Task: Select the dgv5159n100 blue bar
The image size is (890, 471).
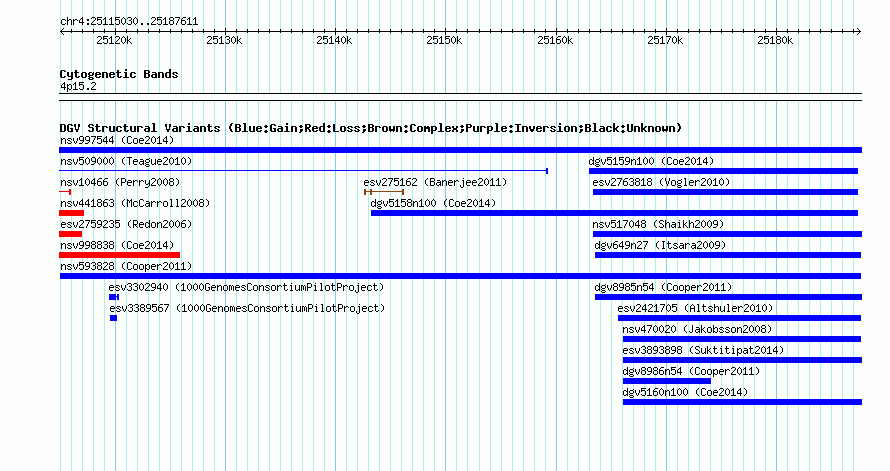Action: [x=723, y=171]
